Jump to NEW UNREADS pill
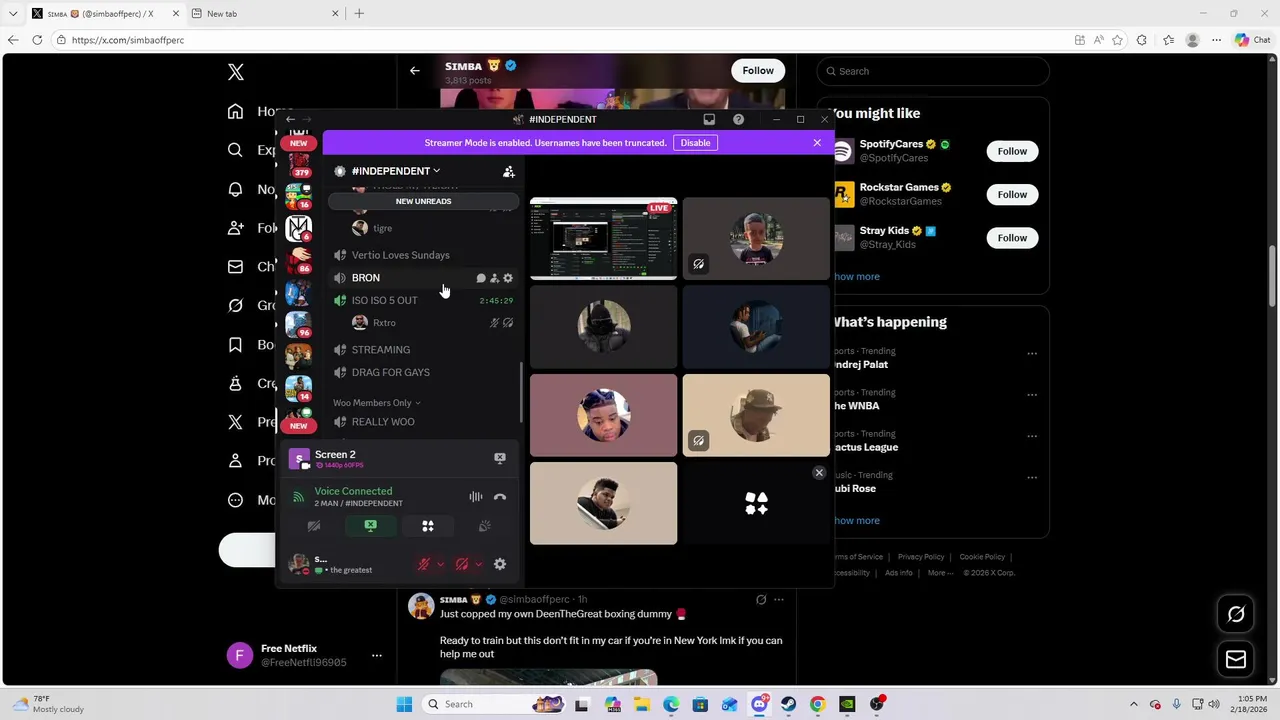This screenshot has width=1280, height=720. [423, 201]
